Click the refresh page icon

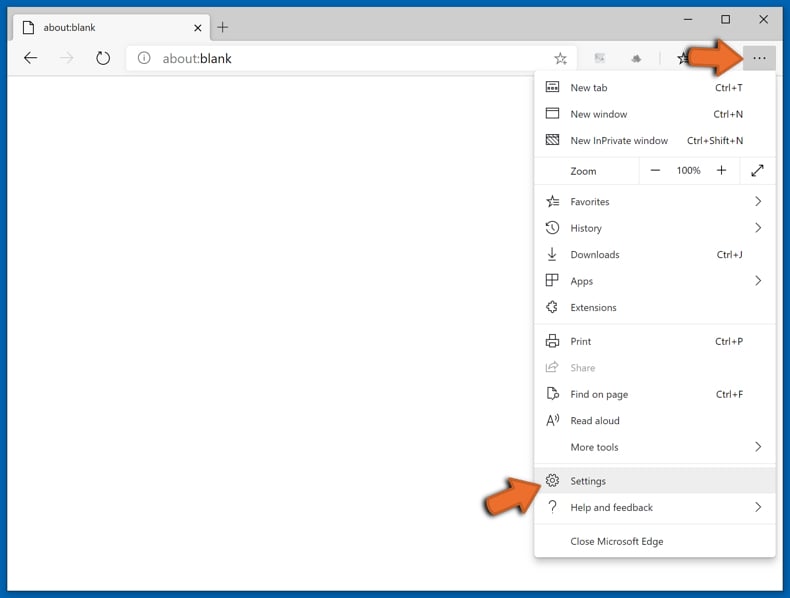[x=103, y=58]
